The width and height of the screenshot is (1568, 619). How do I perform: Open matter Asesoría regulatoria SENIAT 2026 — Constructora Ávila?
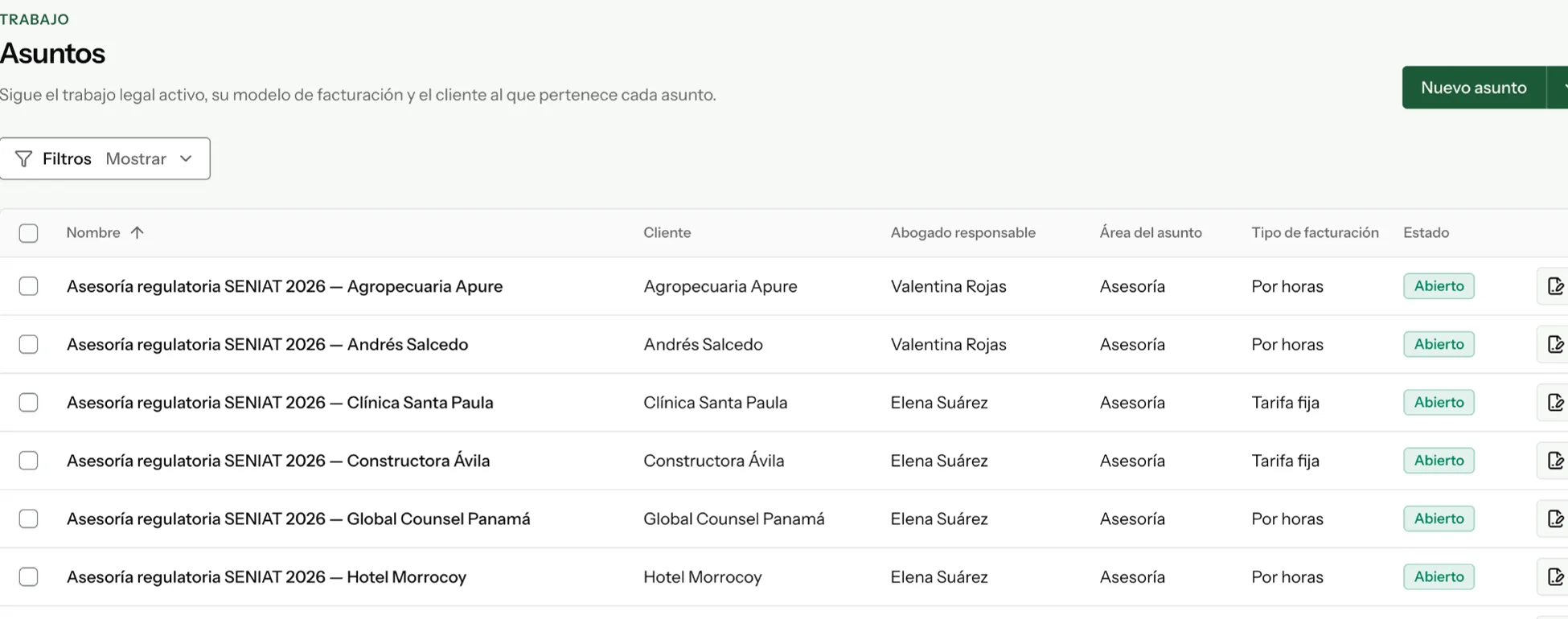click(x=278, y=461)
